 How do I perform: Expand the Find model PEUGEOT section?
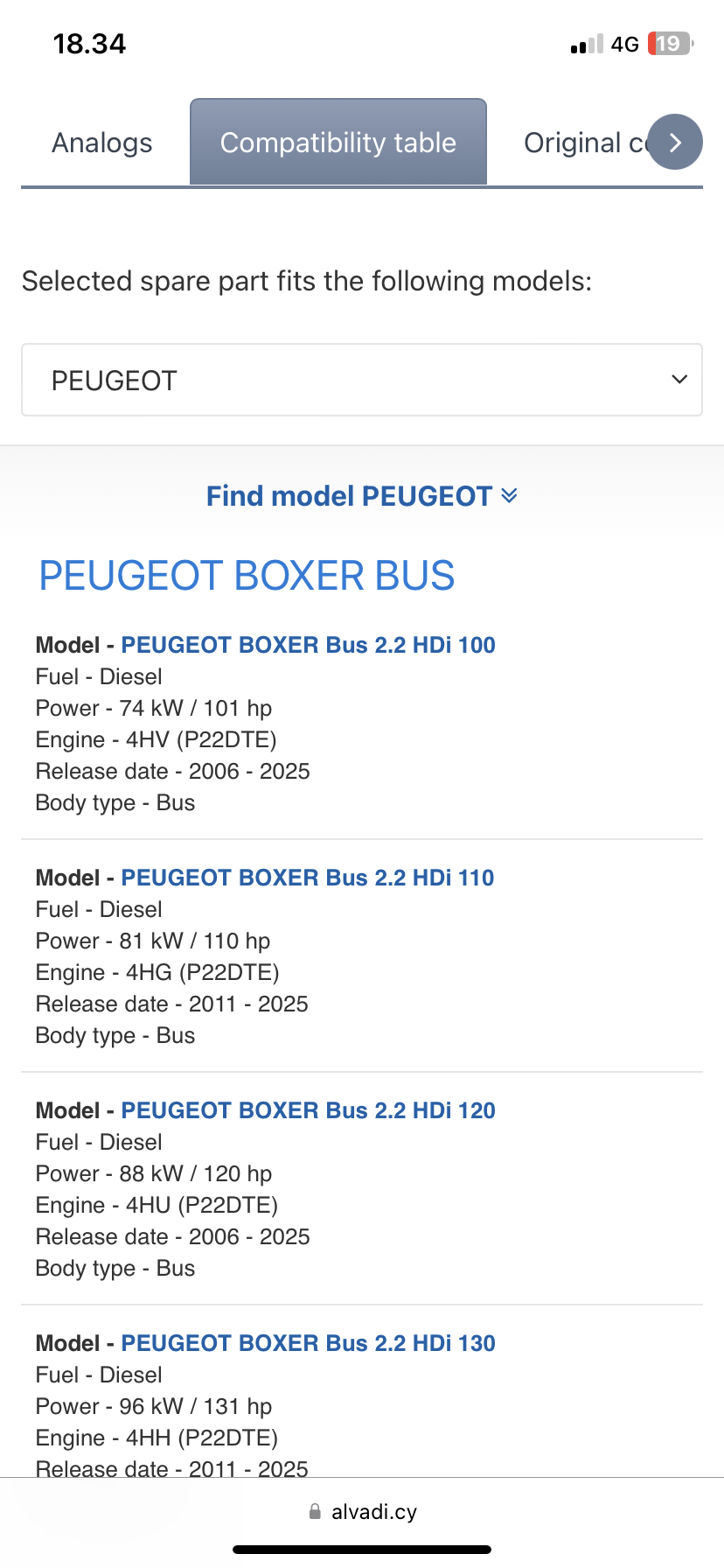coord(350,496)
